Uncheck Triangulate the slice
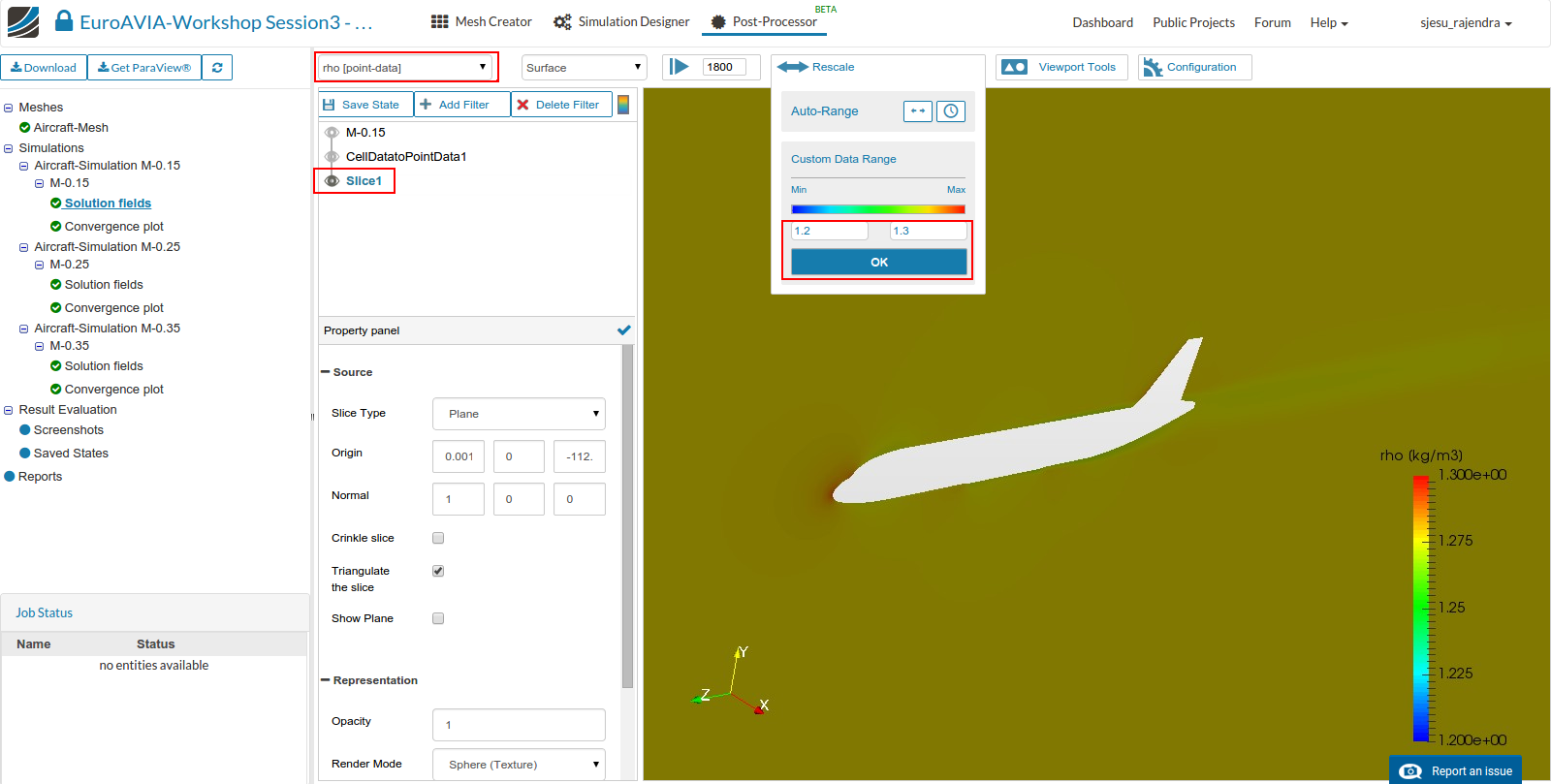 [438, 571]
